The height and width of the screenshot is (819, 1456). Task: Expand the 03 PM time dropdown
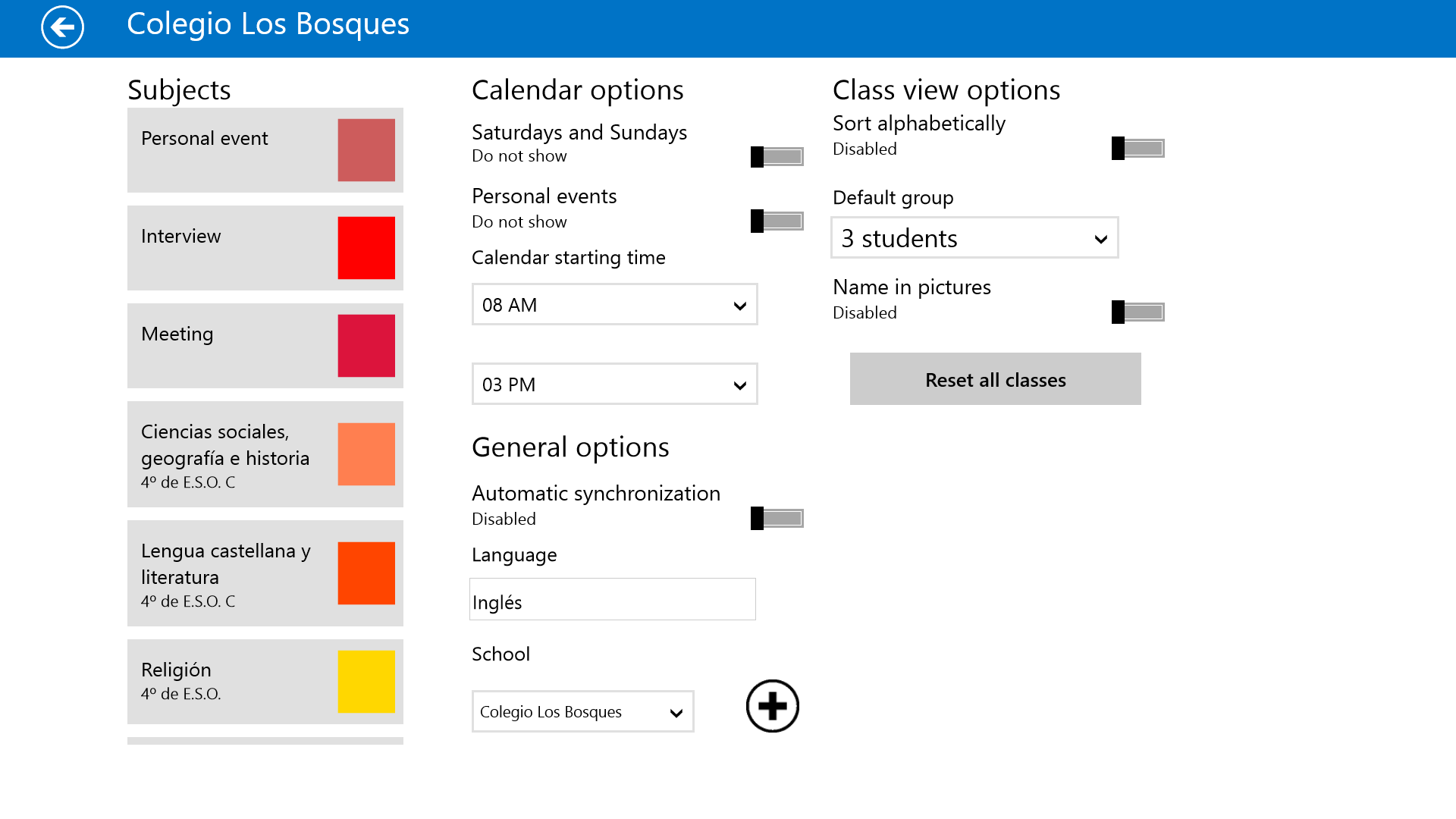614,384
